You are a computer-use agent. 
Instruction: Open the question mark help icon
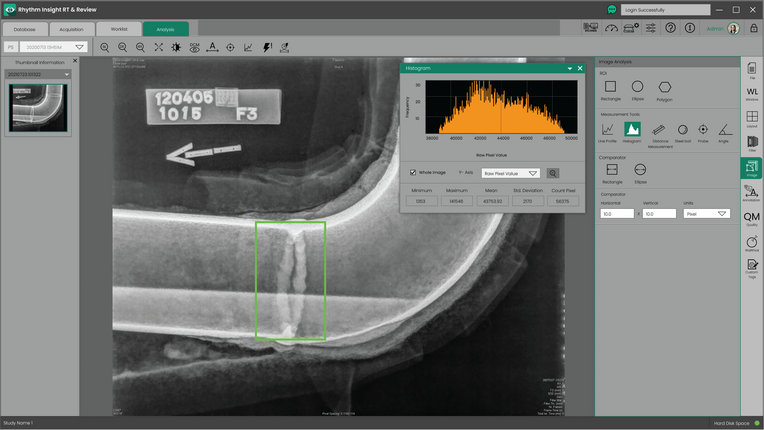click(670, 28)
